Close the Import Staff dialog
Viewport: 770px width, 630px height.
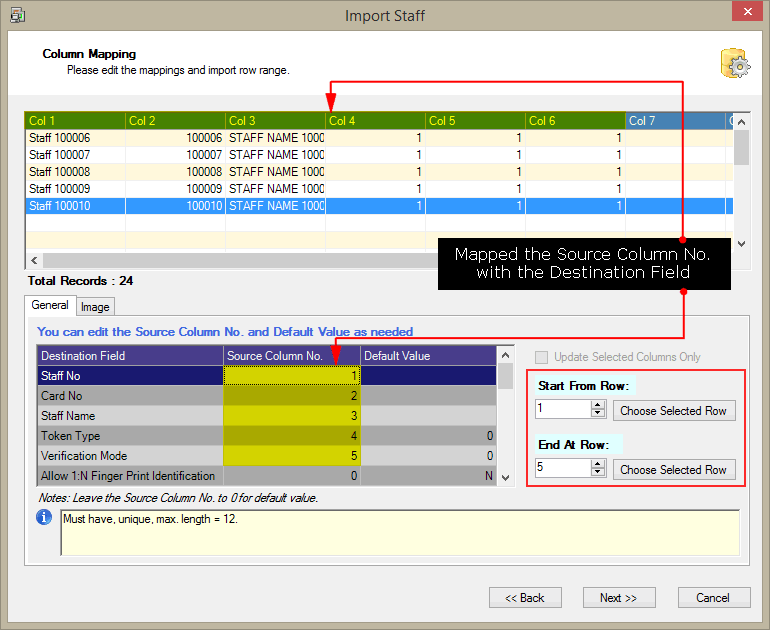click(746, 13)
